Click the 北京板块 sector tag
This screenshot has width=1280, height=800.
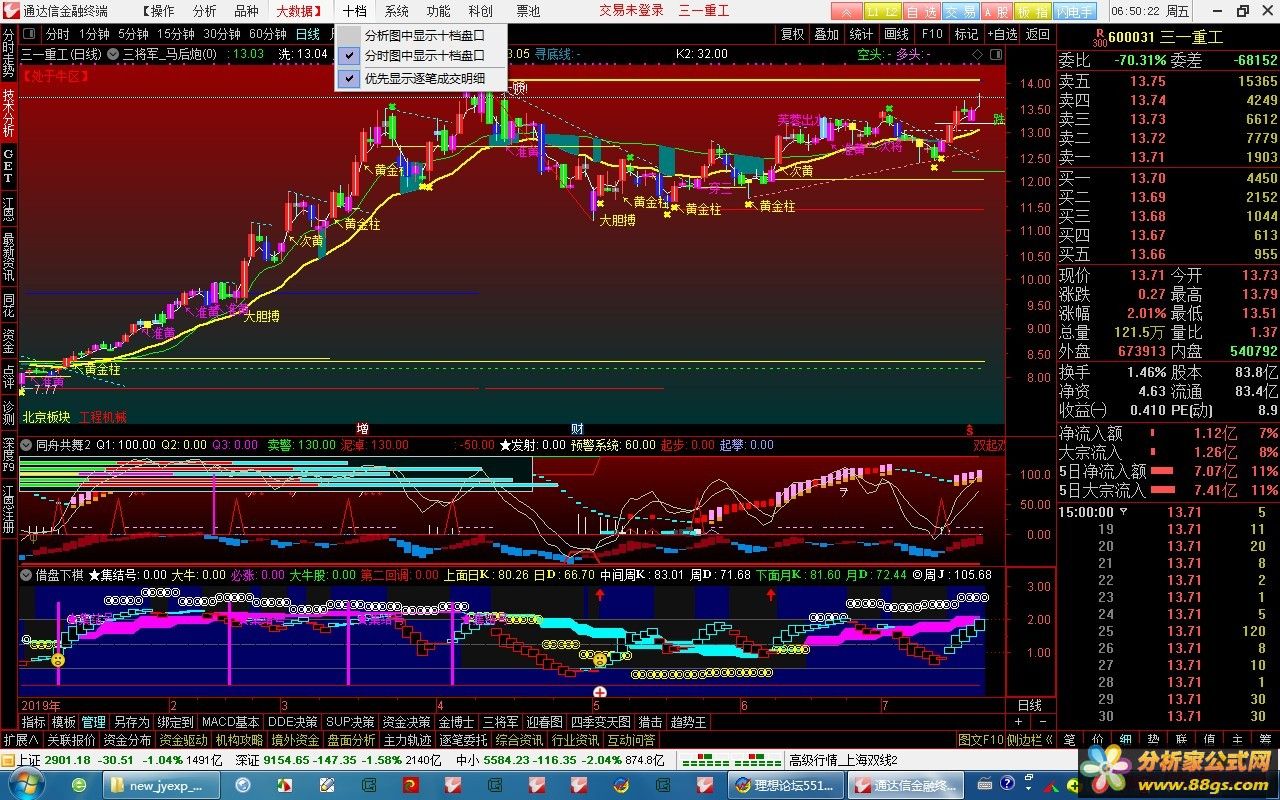pyautogui.click(x=46, y=417)
